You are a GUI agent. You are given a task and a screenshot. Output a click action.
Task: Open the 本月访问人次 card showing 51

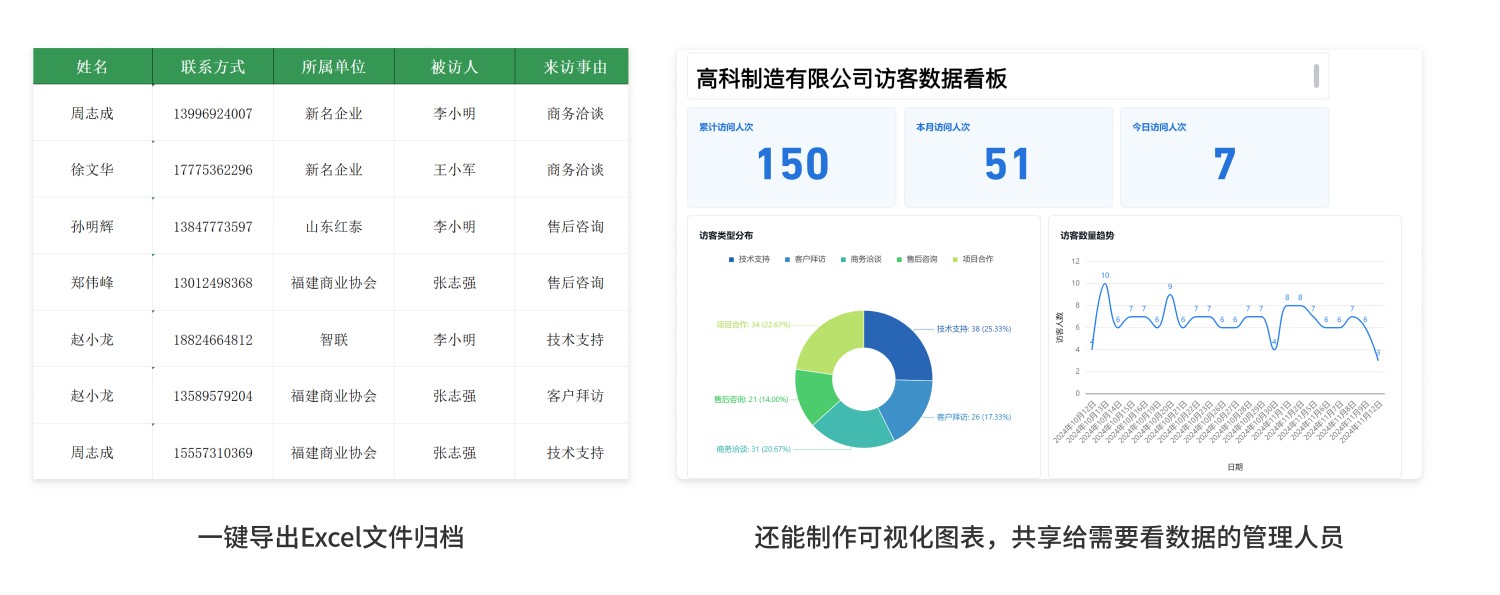[x=1007, y=157]
